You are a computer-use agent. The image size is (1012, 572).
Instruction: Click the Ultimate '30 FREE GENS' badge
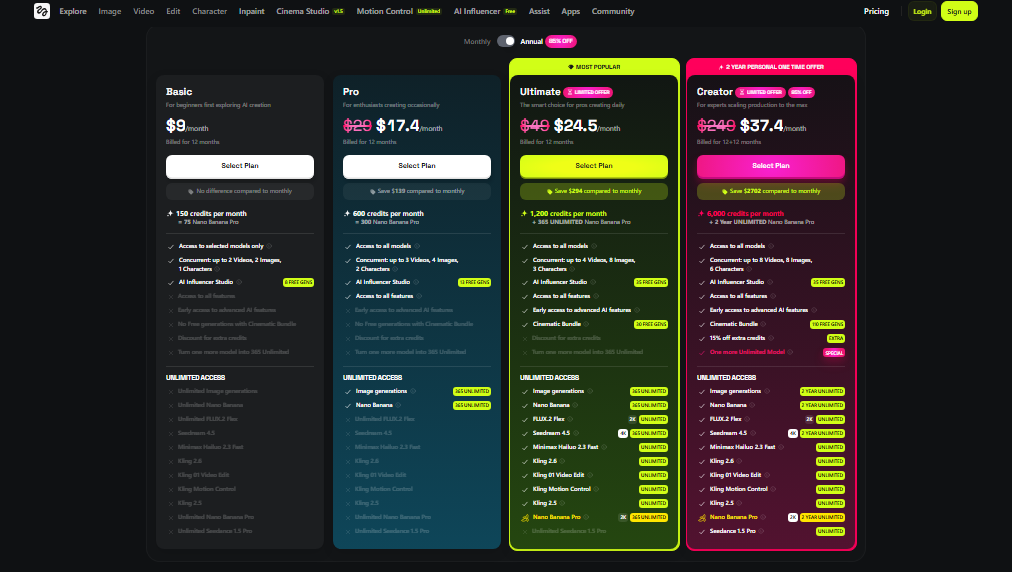[x=651, y=324]
